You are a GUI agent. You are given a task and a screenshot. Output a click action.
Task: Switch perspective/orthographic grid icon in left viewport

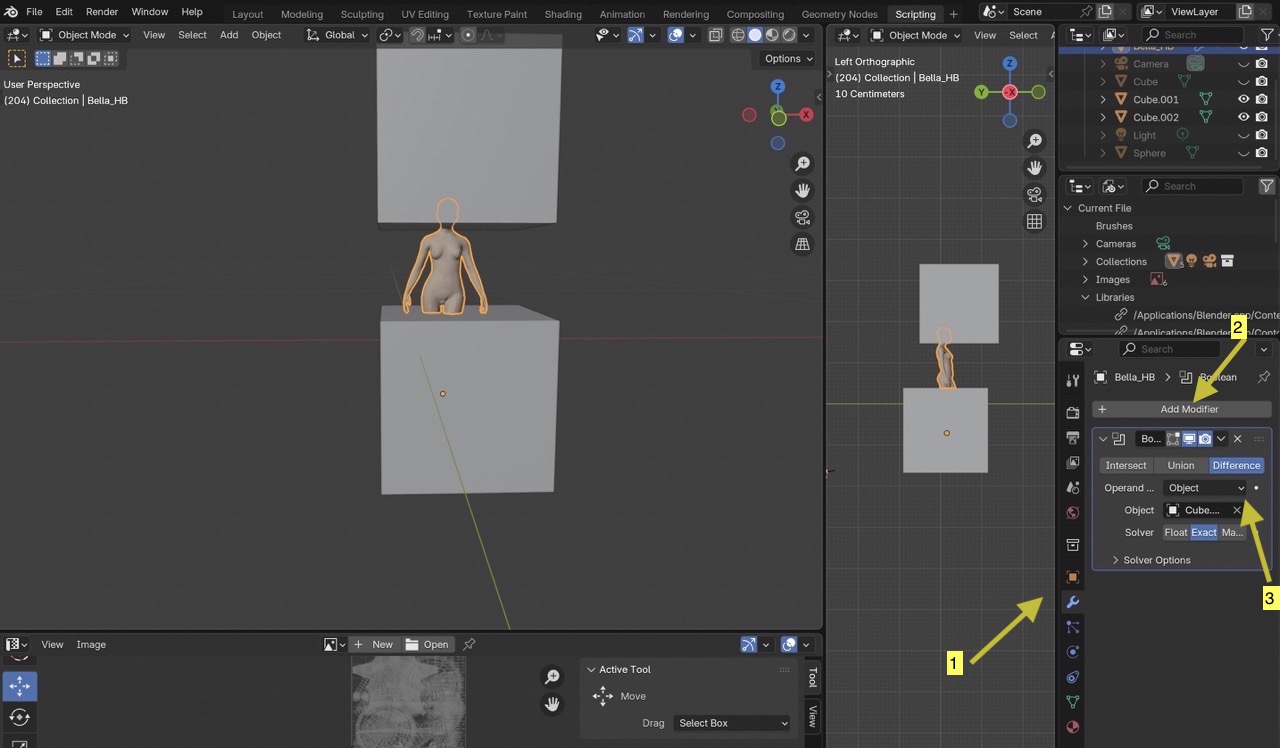click(802, 244)
